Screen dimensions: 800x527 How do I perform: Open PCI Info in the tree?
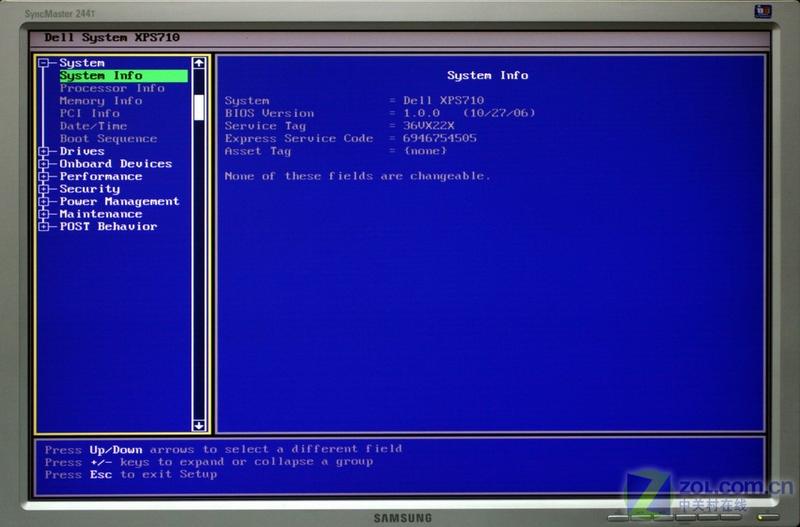[x=89, y=113]
